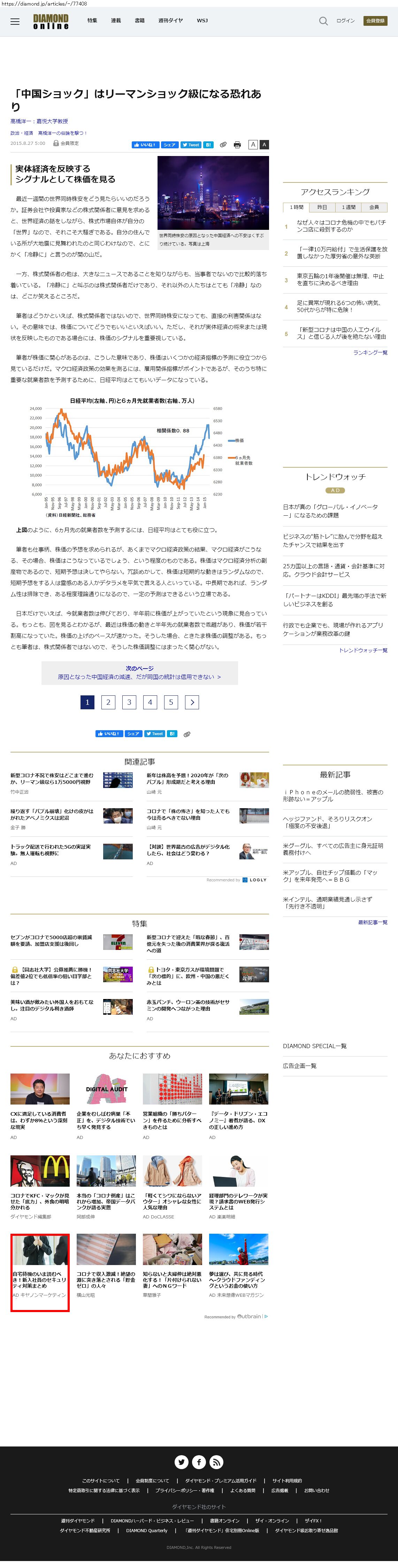Click the Tweet button below the pagination
Image resolution: width=398 pixels, height=1568 pixels.
tap(155, 733)
